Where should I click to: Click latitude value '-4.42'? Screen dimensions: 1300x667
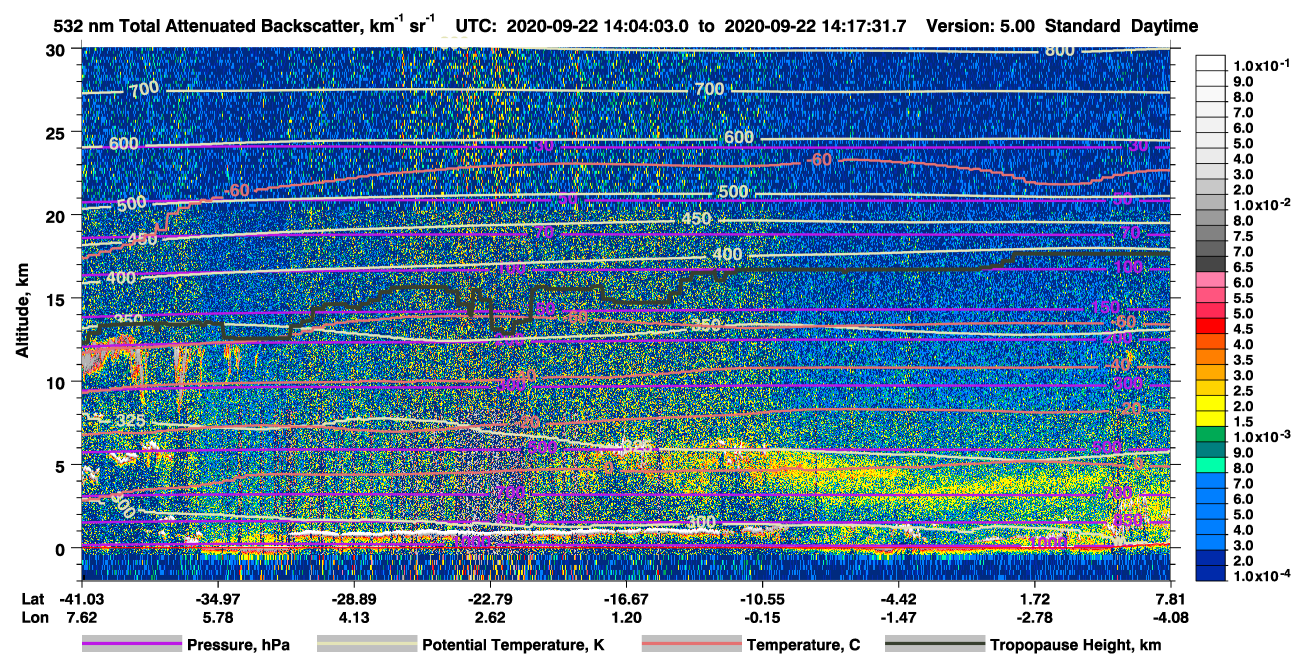[x=898, y=598]
